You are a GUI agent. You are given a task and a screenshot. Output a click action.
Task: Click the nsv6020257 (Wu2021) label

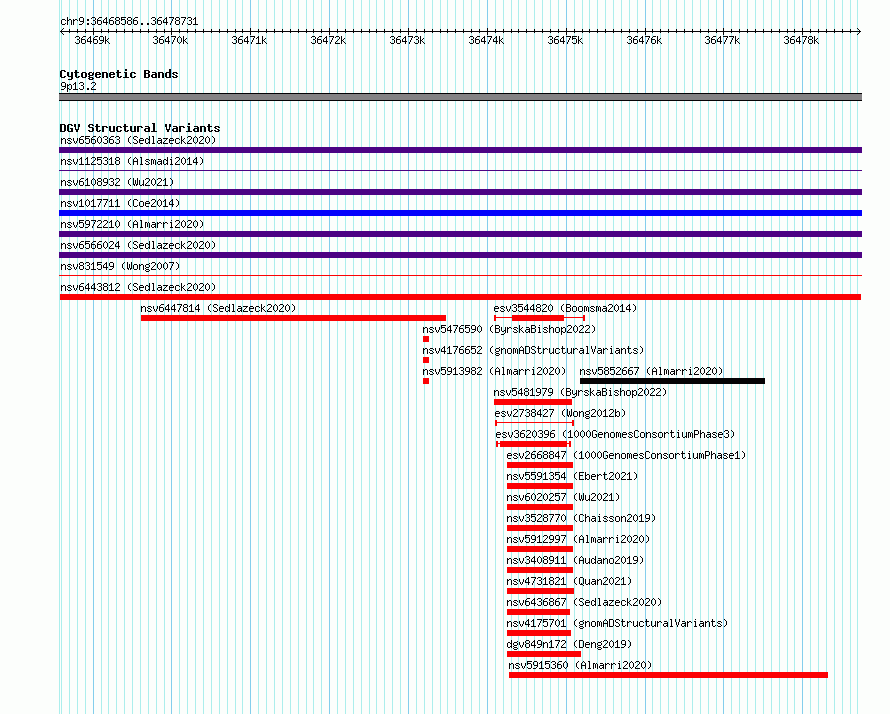click(x=563, y=497)
